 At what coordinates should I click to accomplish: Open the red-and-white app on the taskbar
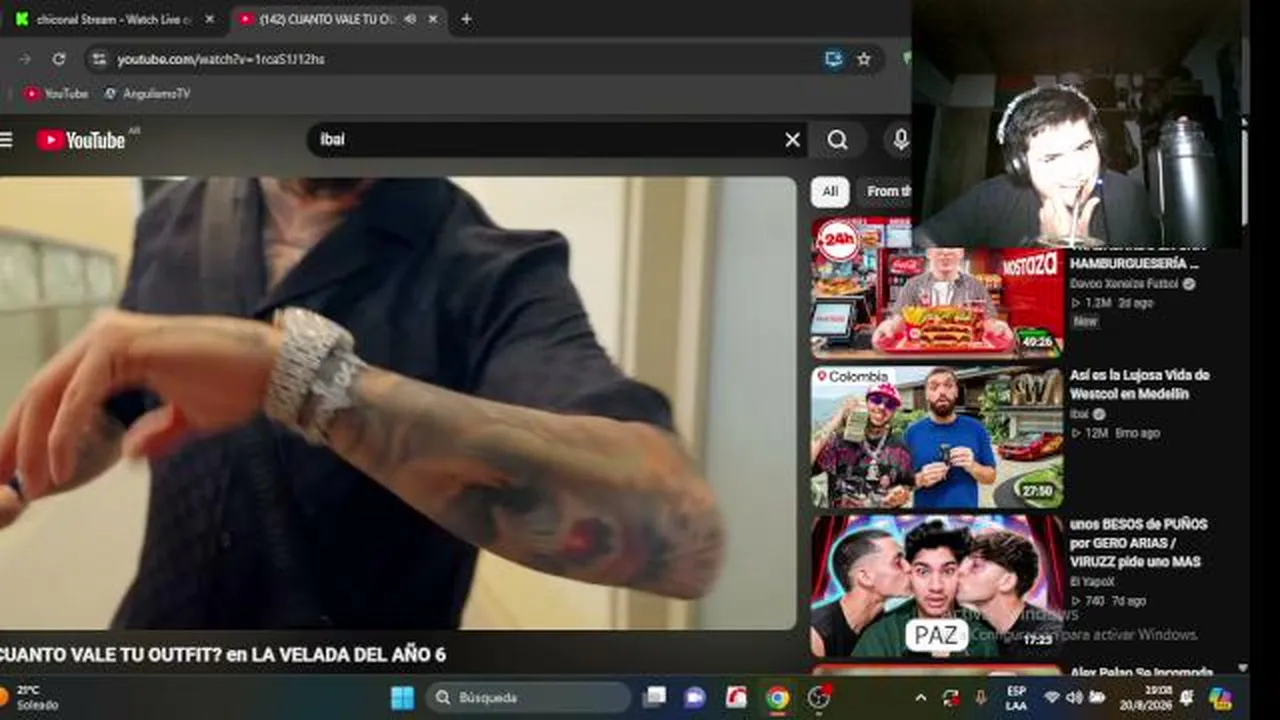736,697
